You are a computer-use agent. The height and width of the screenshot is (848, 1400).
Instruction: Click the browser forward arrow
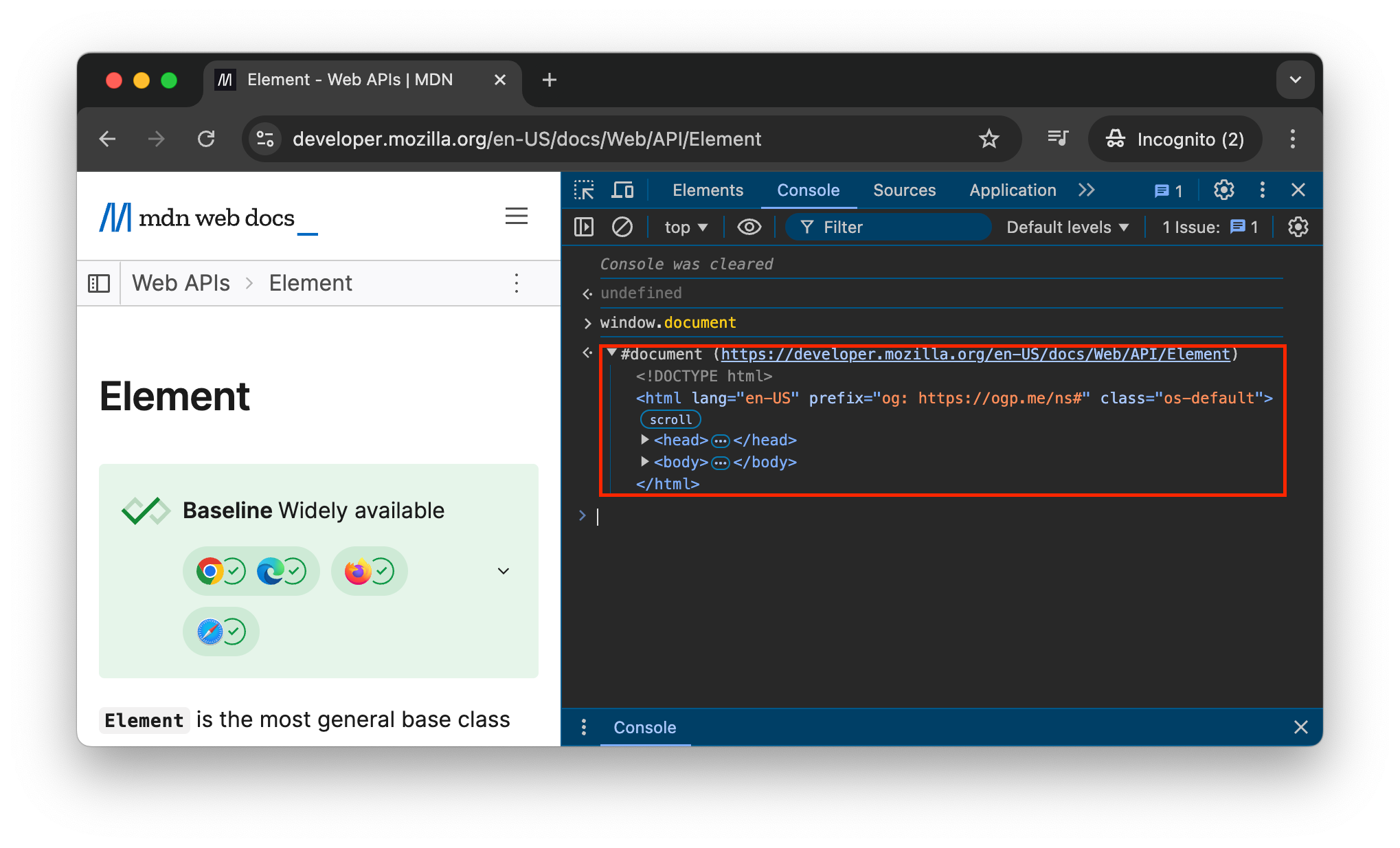point(157,140)
